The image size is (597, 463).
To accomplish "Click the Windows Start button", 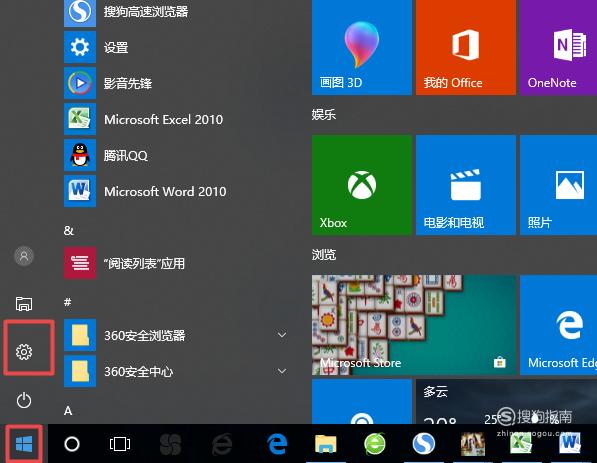I will [x=24, y=444].
